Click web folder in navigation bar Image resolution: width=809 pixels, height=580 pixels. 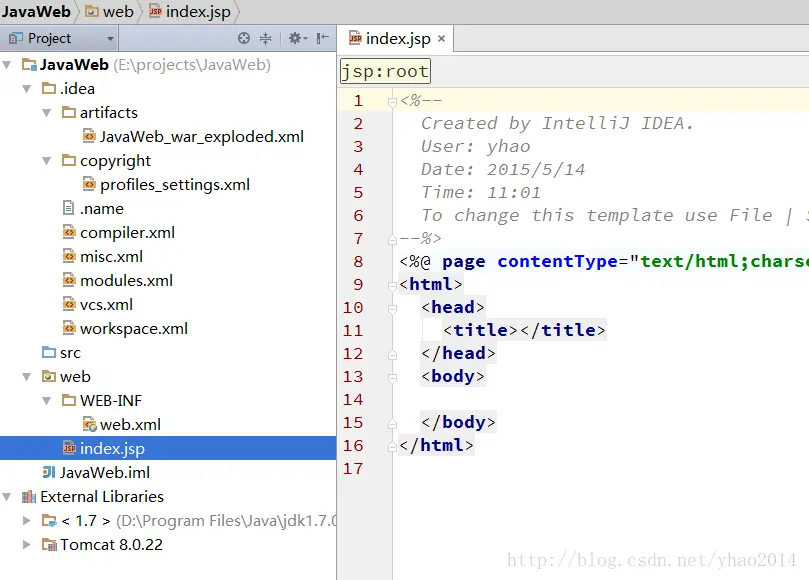coord(109,11)
